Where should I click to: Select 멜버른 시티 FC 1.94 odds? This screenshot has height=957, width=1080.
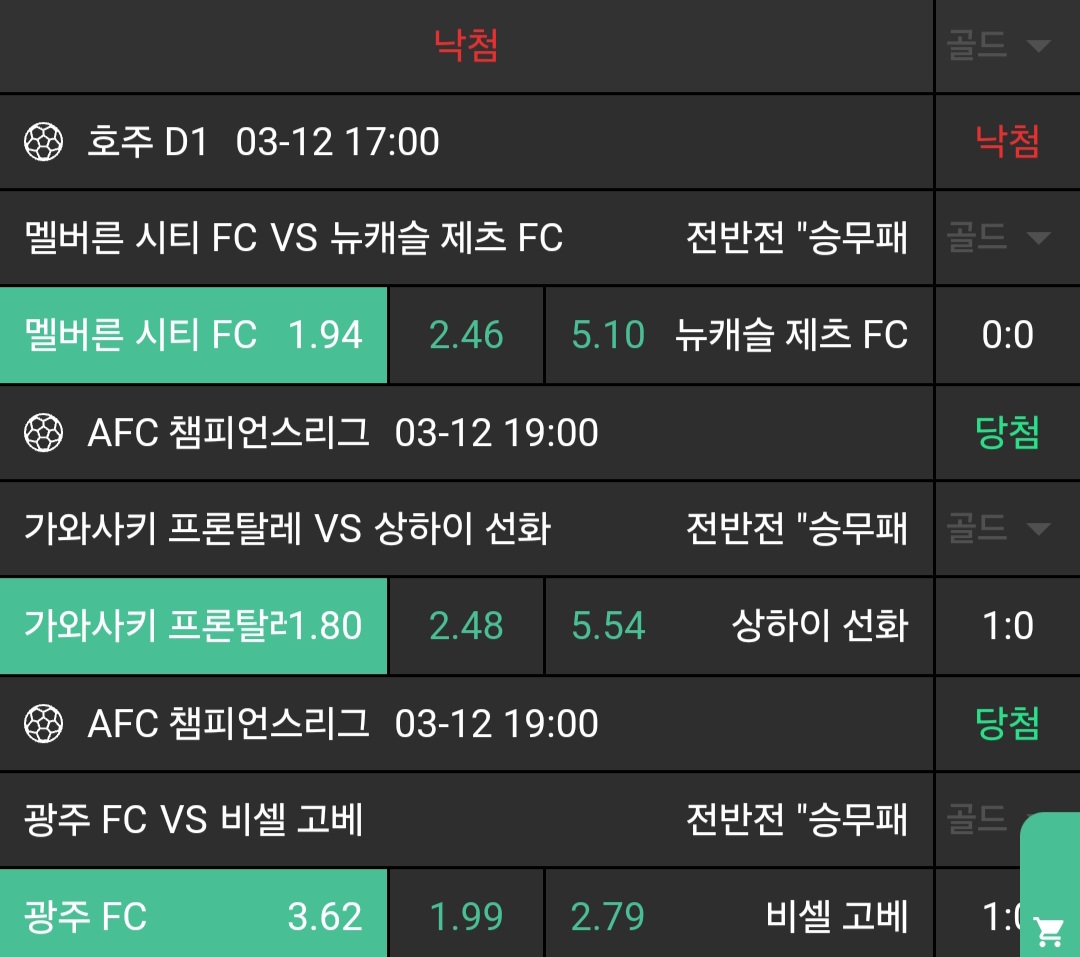click(193, 335)
